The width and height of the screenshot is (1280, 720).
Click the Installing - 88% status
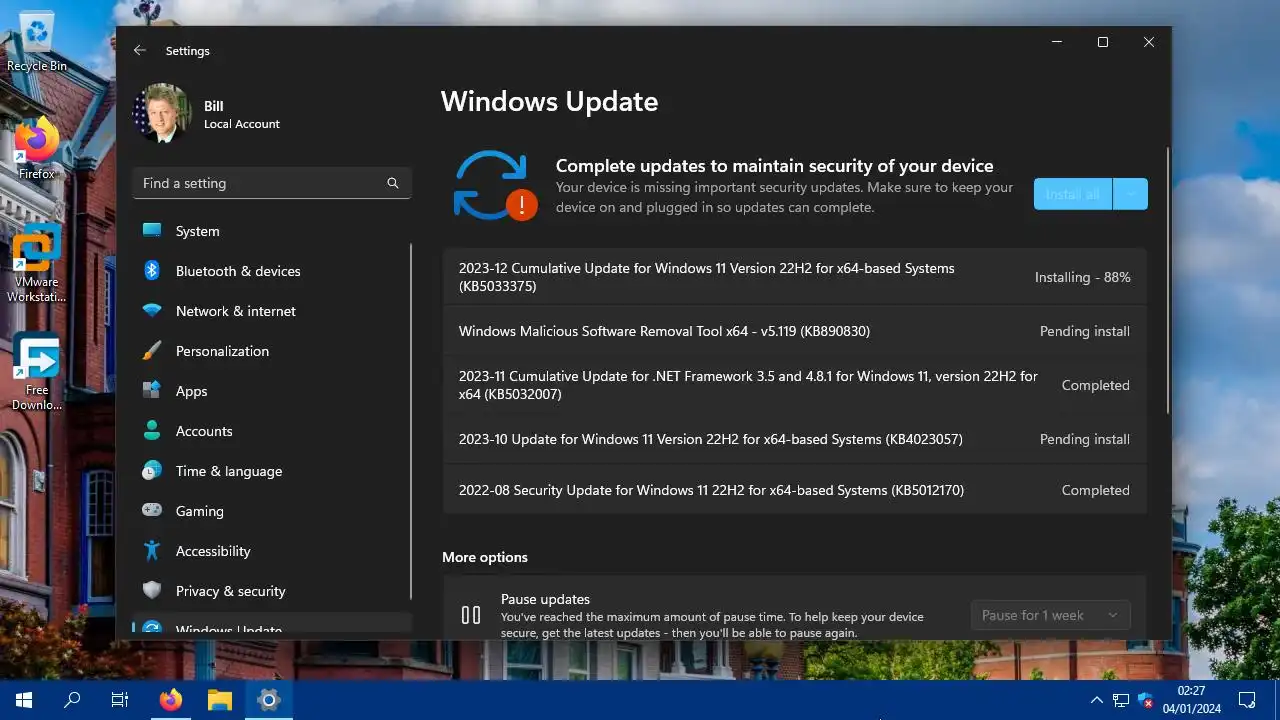tap(1082, 277)
